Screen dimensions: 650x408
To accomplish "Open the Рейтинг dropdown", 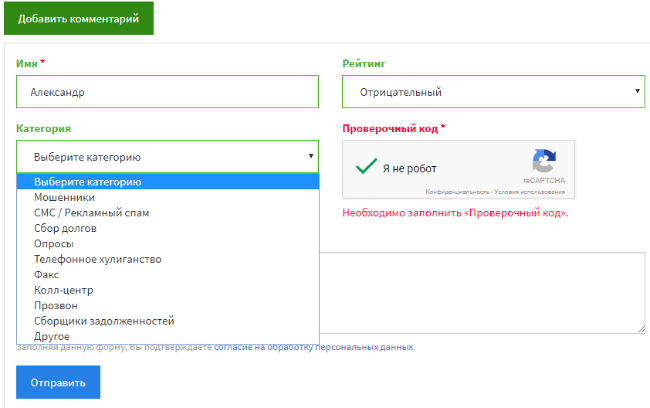I will [493, 92].
